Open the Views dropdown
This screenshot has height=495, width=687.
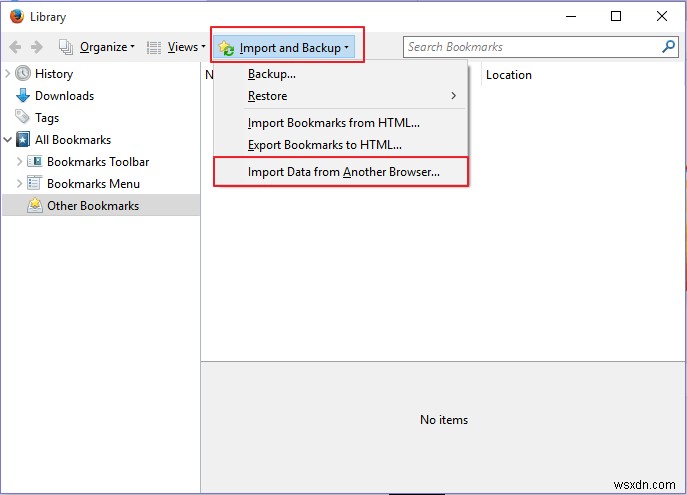[x=176, y=47]
